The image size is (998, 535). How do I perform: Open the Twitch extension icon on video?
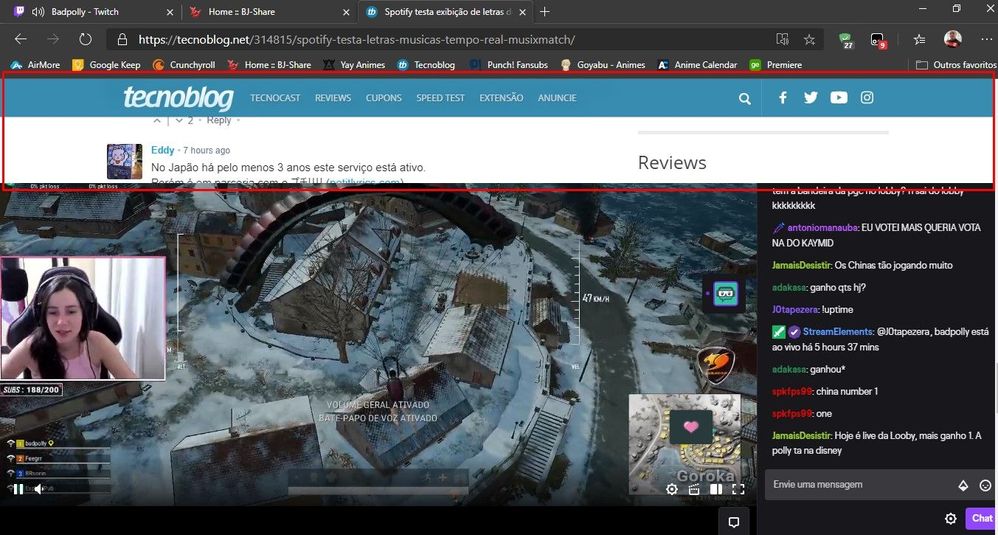[x=725, y=294]
